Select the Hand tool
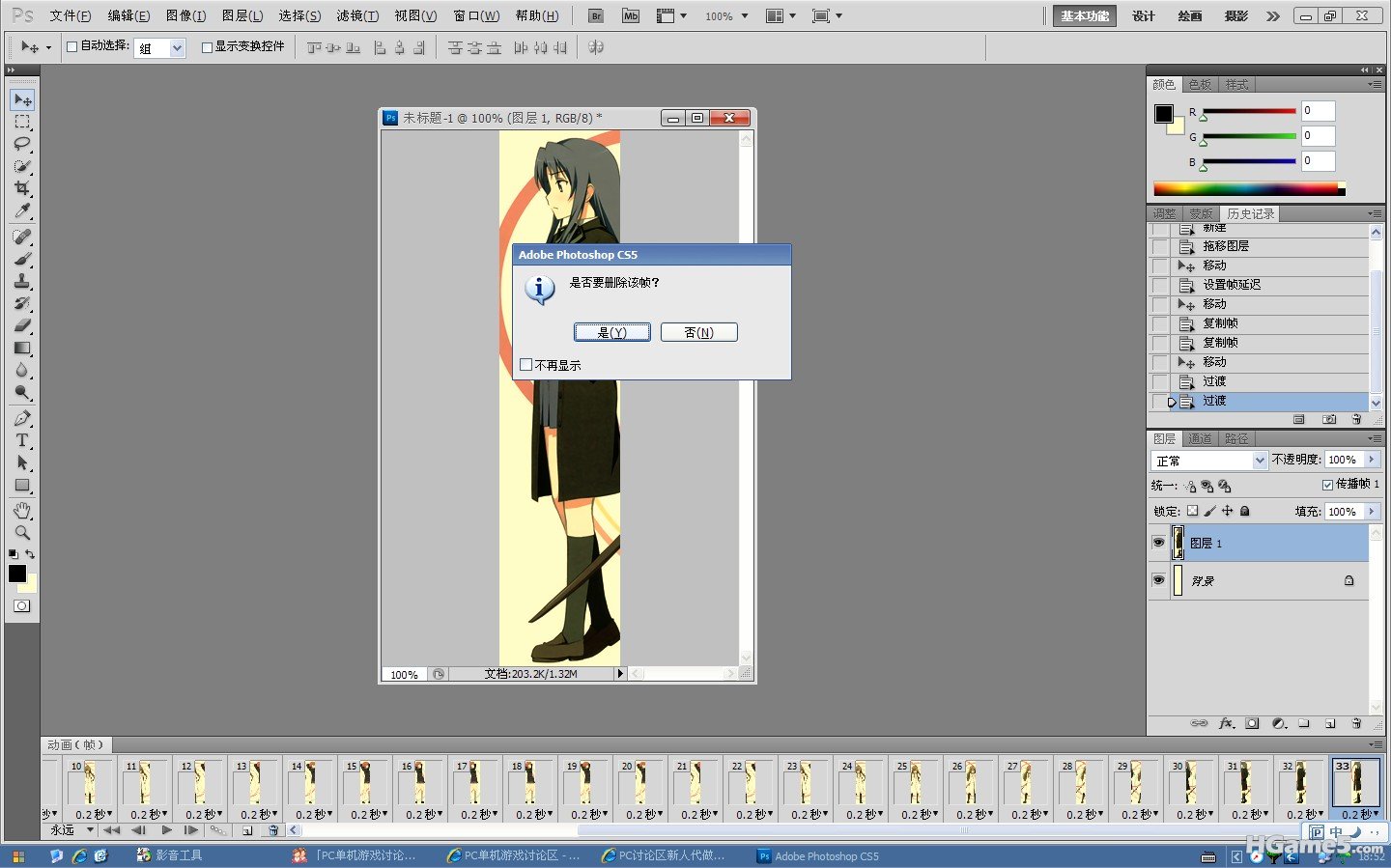 click(x=22, y=510)
